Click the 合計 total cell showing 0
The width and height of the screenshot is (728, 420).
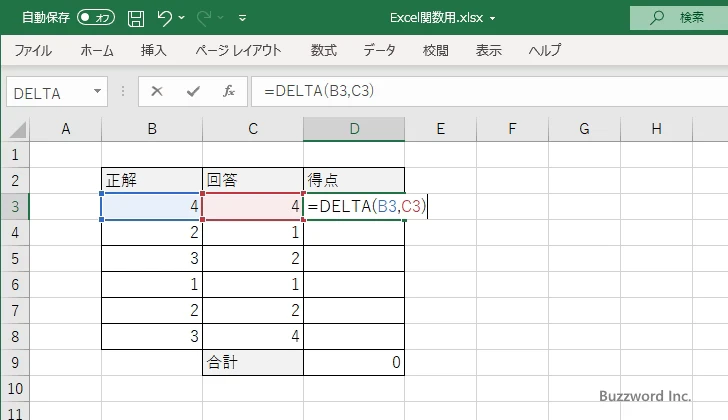click(354, 362)
